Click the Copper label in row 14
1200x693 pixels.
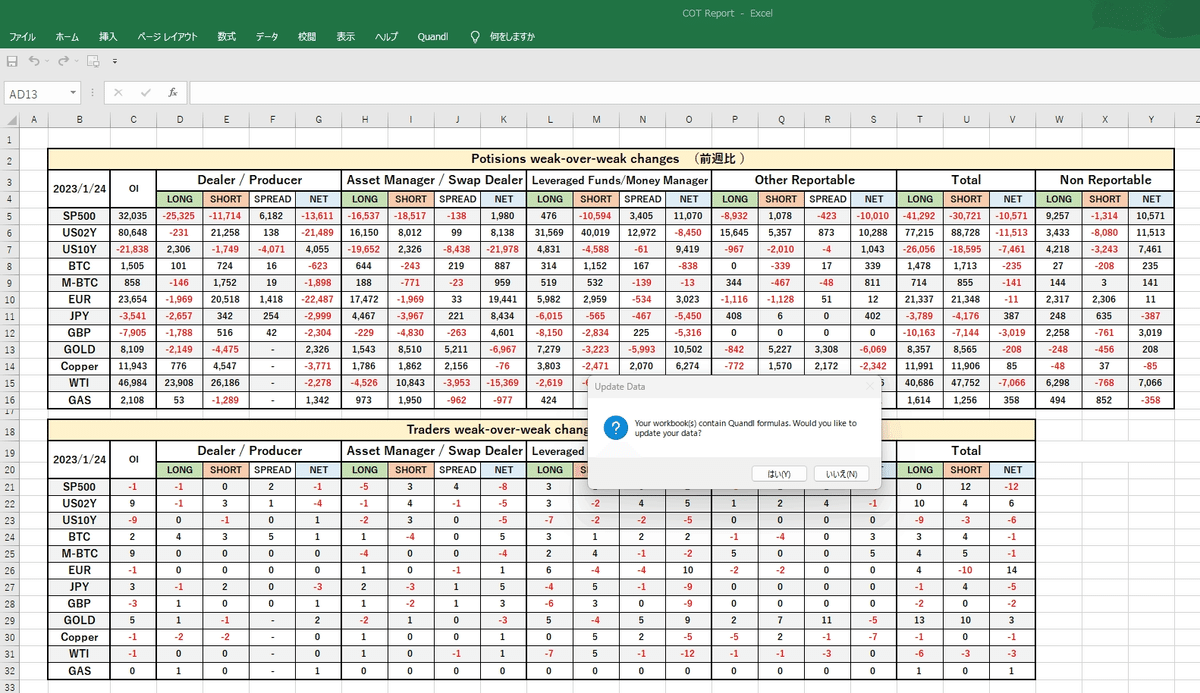coord(79,367)
